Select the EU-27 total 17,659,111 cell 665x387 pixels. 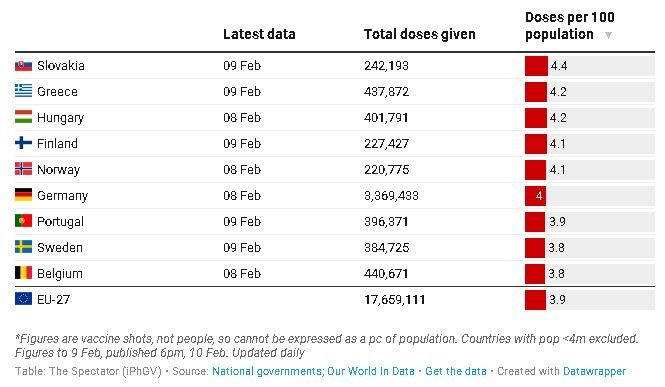394,300
